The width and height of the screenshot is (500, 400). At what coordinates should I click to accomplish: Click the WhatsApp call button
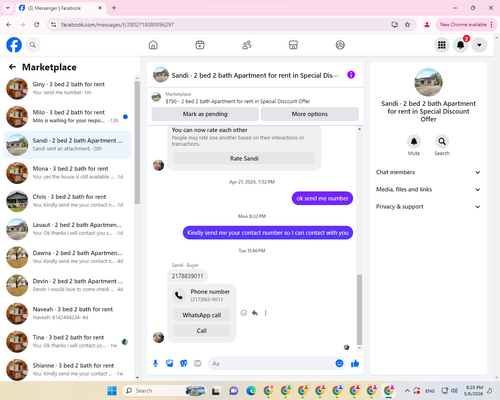coord(202,315)
